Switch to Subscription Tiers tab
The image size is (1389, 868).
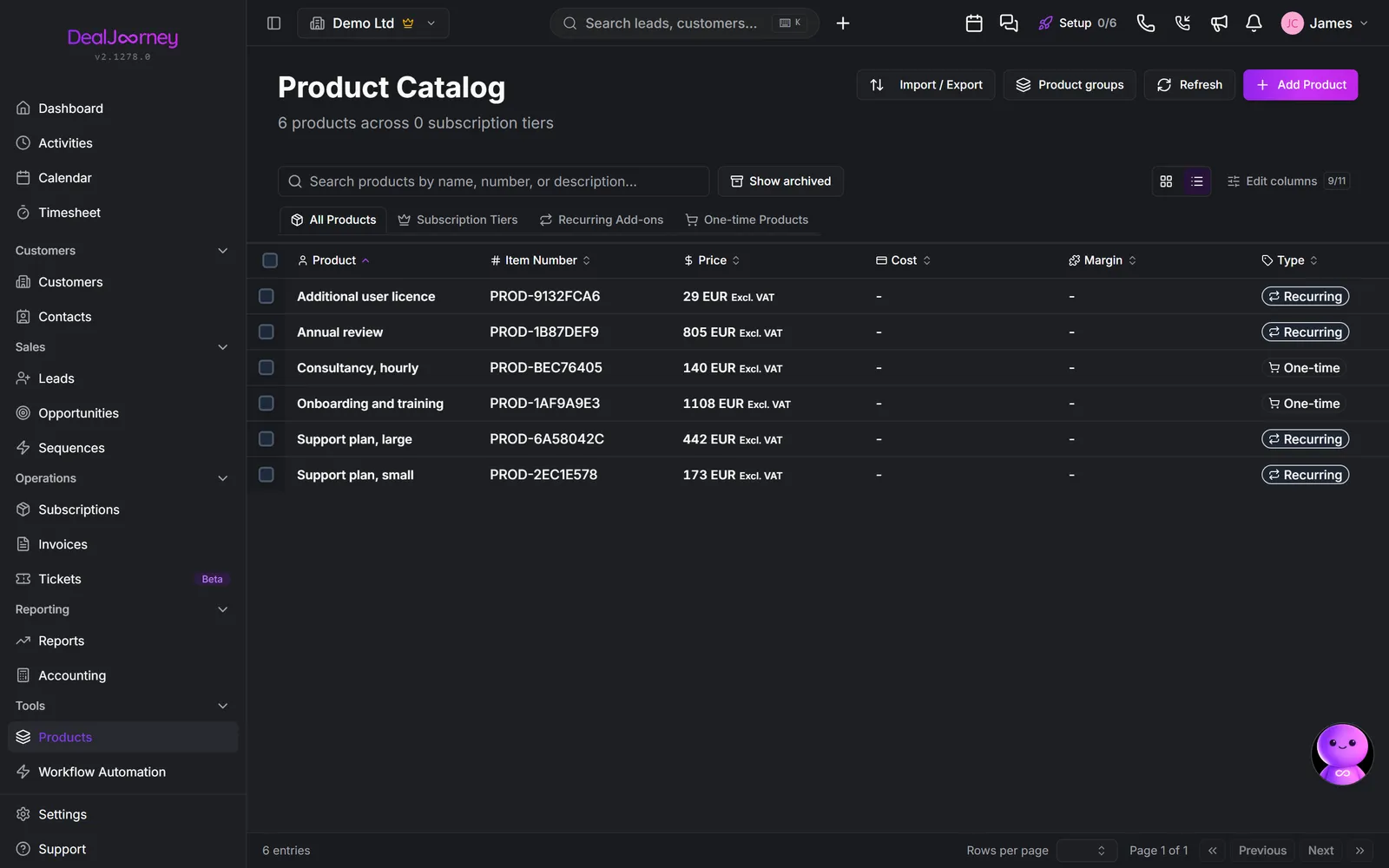tap(458, 220)
